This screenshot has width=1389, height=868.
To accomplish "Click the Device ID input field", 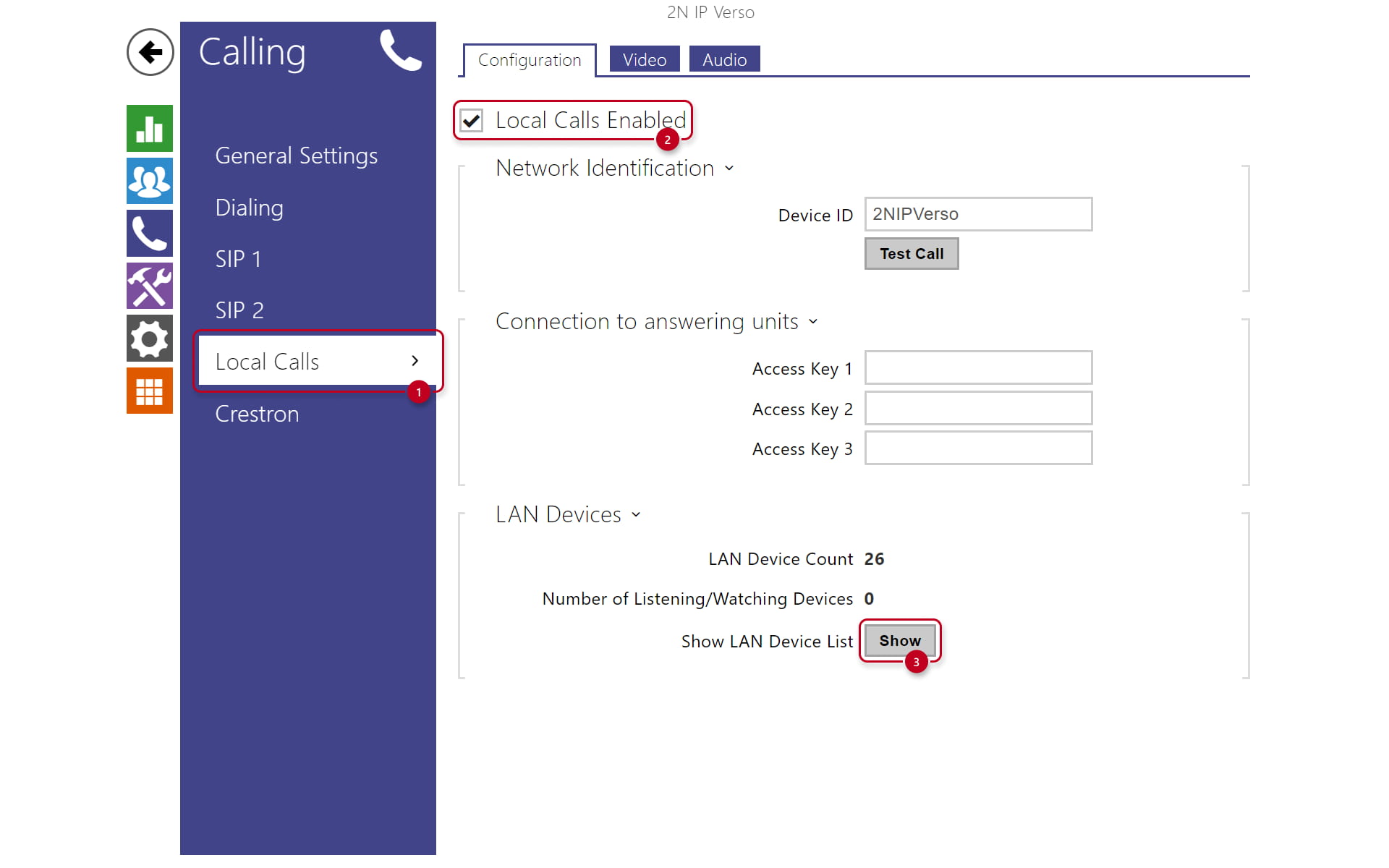I will point(978,214).
